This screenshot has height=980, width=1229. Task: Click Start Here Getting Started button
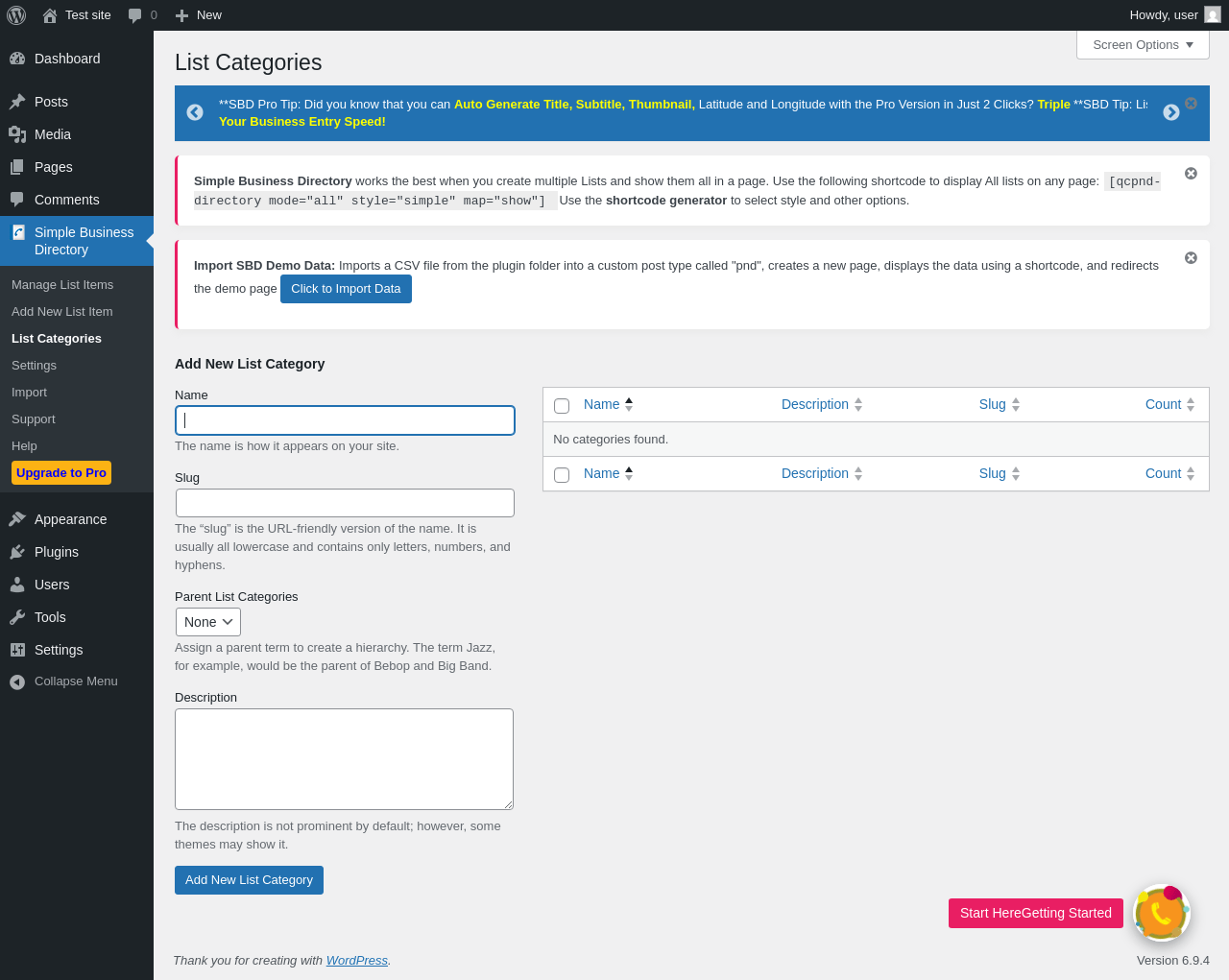[1036, 913]
